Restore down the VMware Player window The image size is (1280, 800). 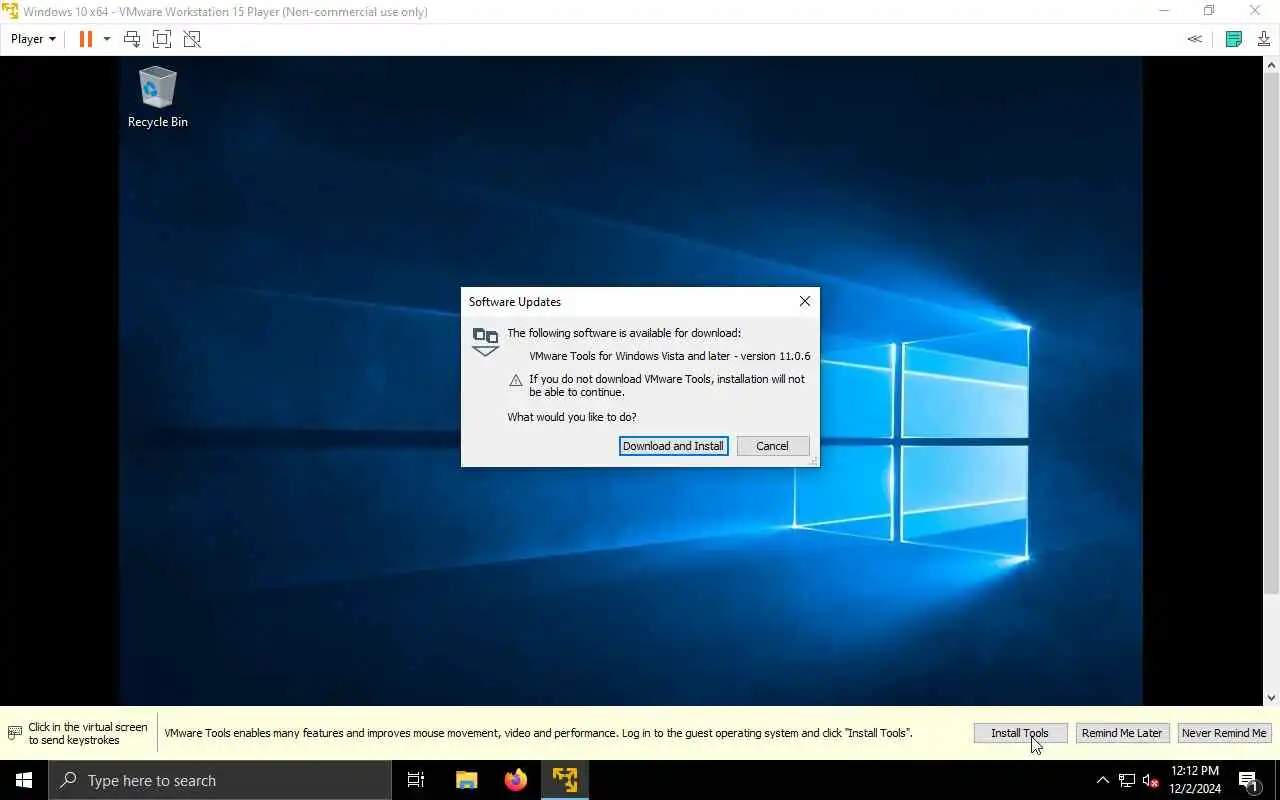tap(1209, 11)
